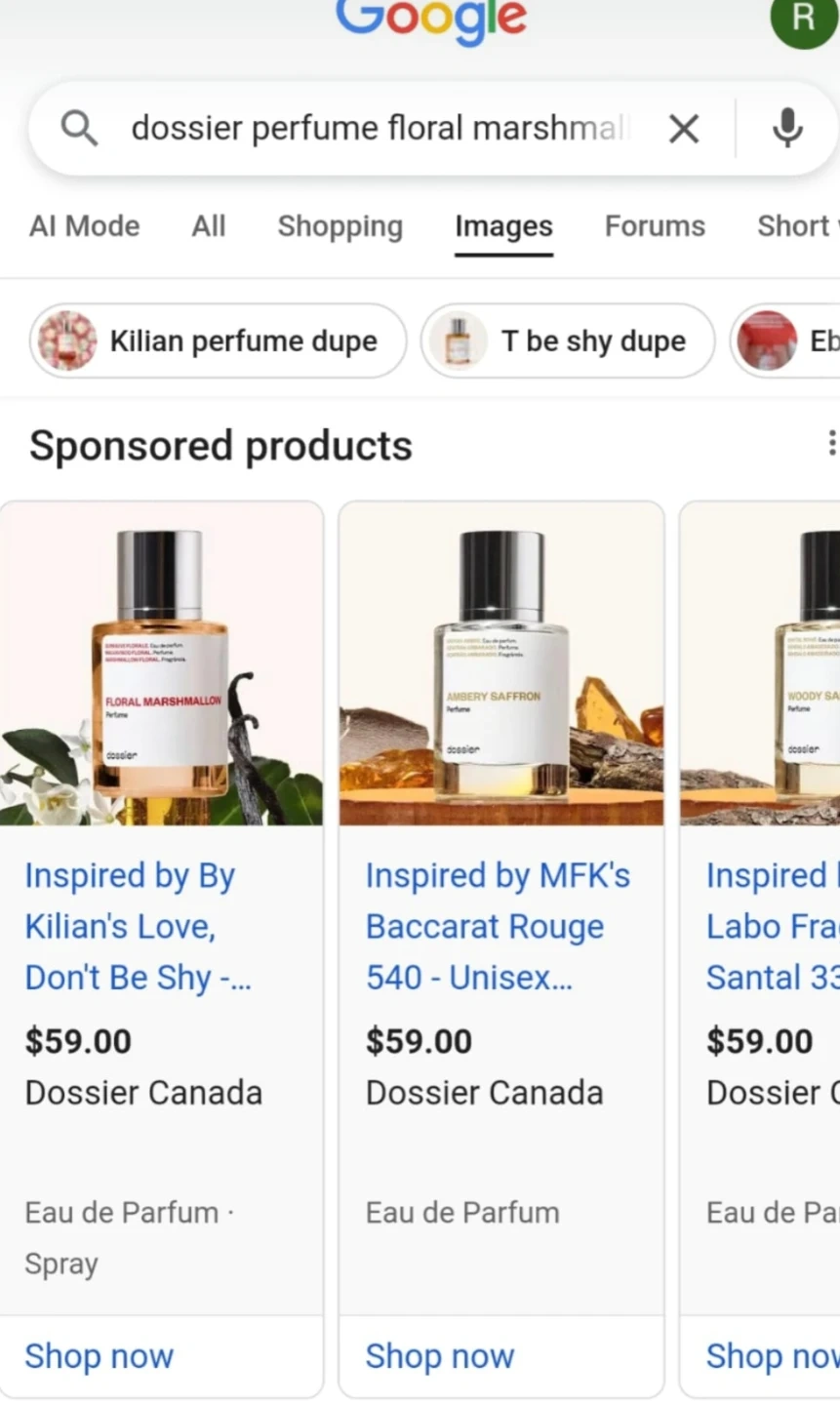Viewport: 840px width, 1405px height.
Task: Select the T be shy dupe suggestion
Action: [x=593, y=341]
